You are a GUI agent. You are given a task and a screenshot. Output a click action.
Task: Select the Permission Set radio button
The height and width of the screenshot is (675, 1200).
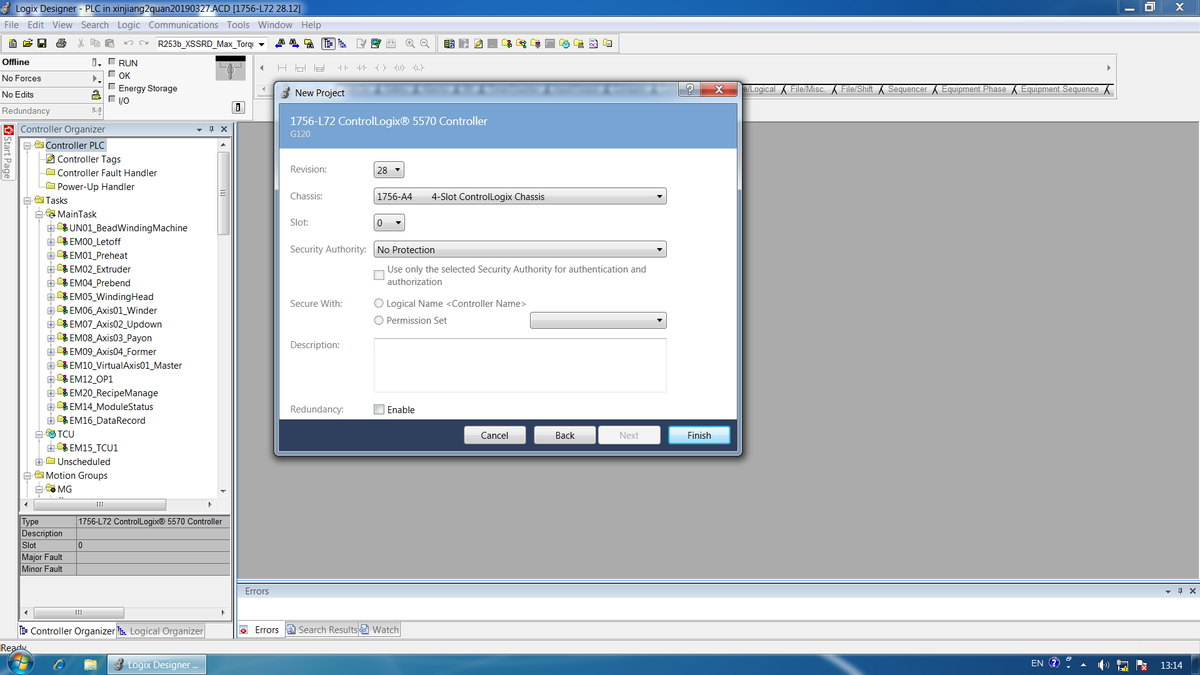click(379, 321)
